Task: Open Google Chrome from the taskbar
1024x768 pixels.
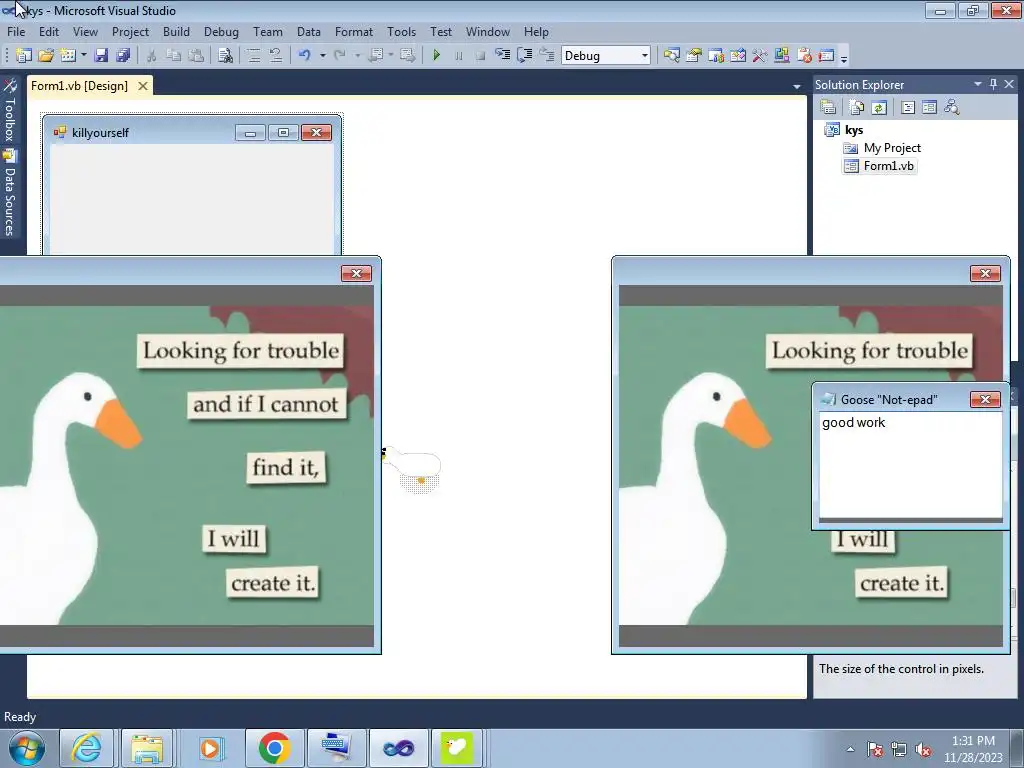Action: pos(274,748)
